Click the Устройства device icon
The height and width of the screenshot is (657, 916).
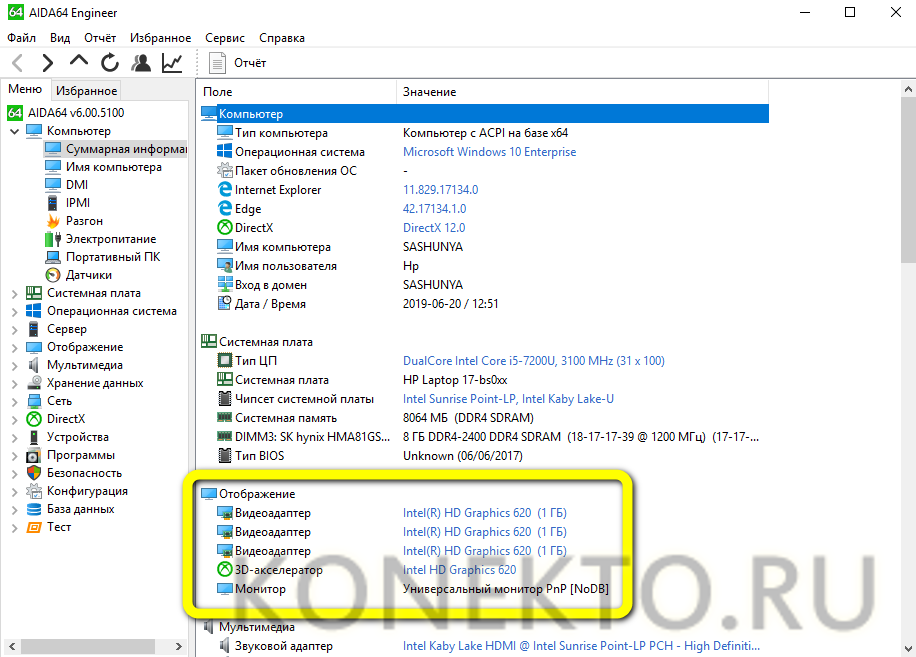pyautogui.click(x=34, y=437)
